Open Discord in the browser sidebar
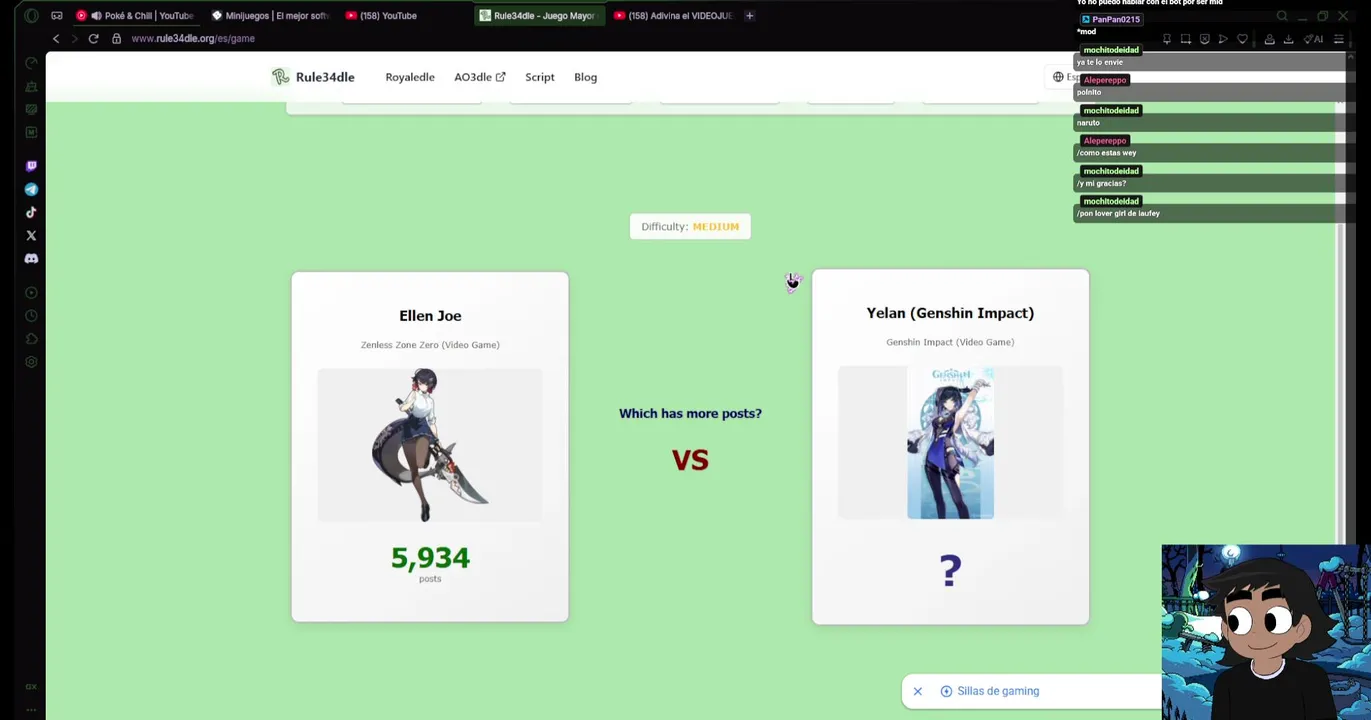 click(31, 259)
